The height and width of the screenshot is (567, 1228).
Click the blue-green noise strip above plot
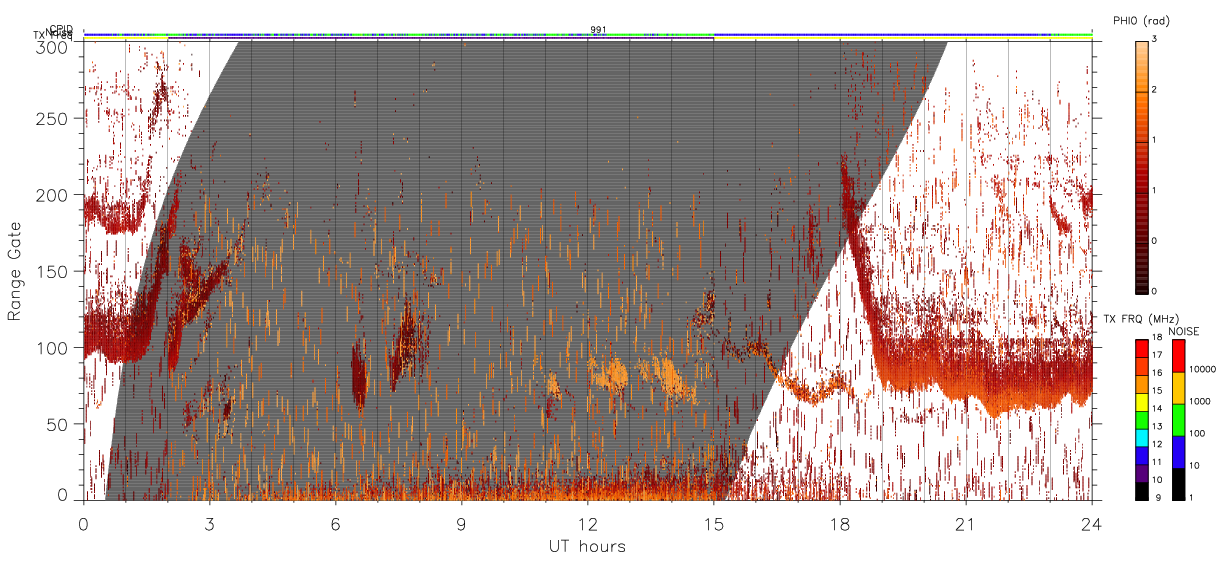587,35
